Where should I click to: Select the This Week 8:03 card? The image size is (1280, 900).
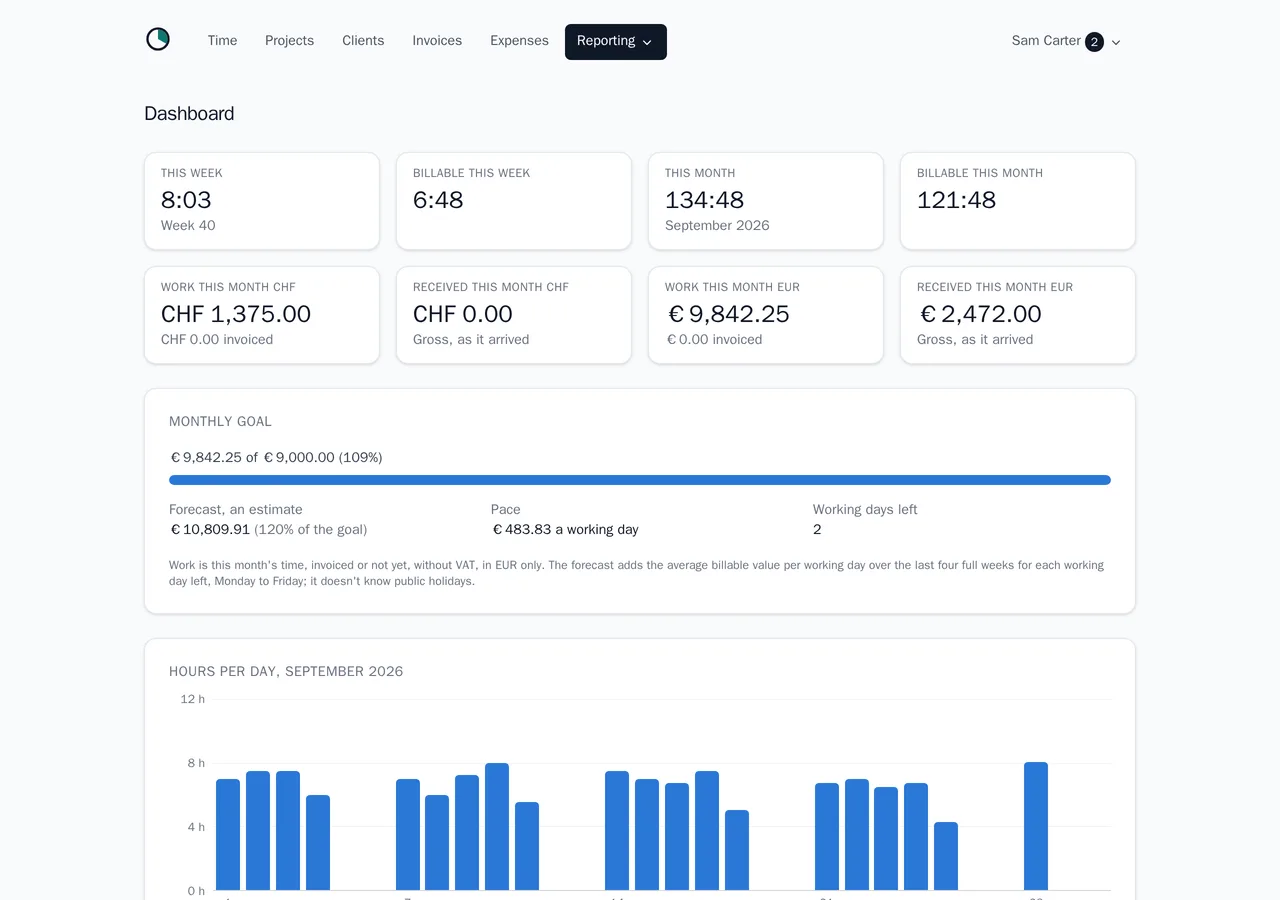click(262, 201)
